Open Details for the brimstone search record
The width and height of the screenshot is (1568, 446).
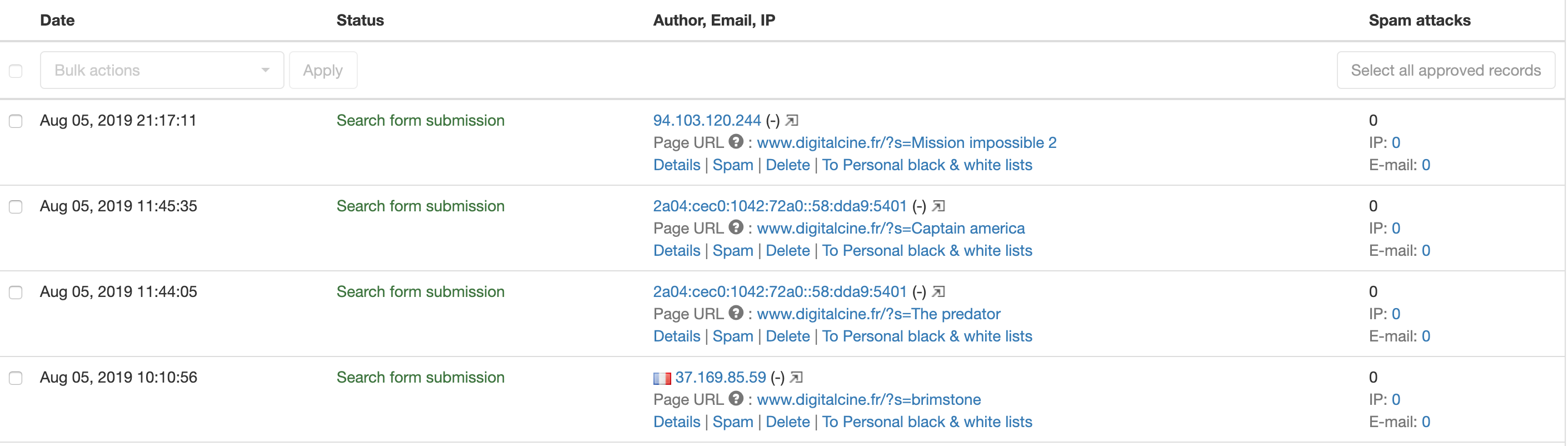point(676,422)
